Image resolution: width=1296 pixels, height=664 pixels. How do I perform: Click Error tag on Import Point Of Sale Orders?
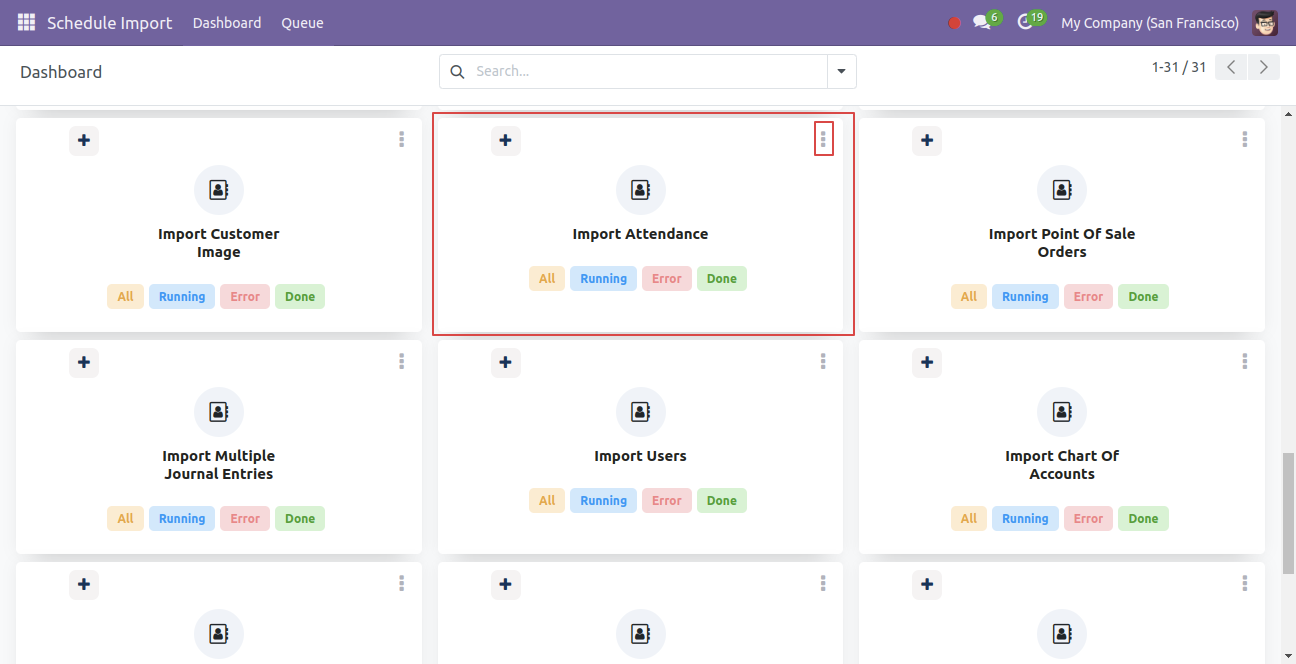click(x=1088, y=297)
